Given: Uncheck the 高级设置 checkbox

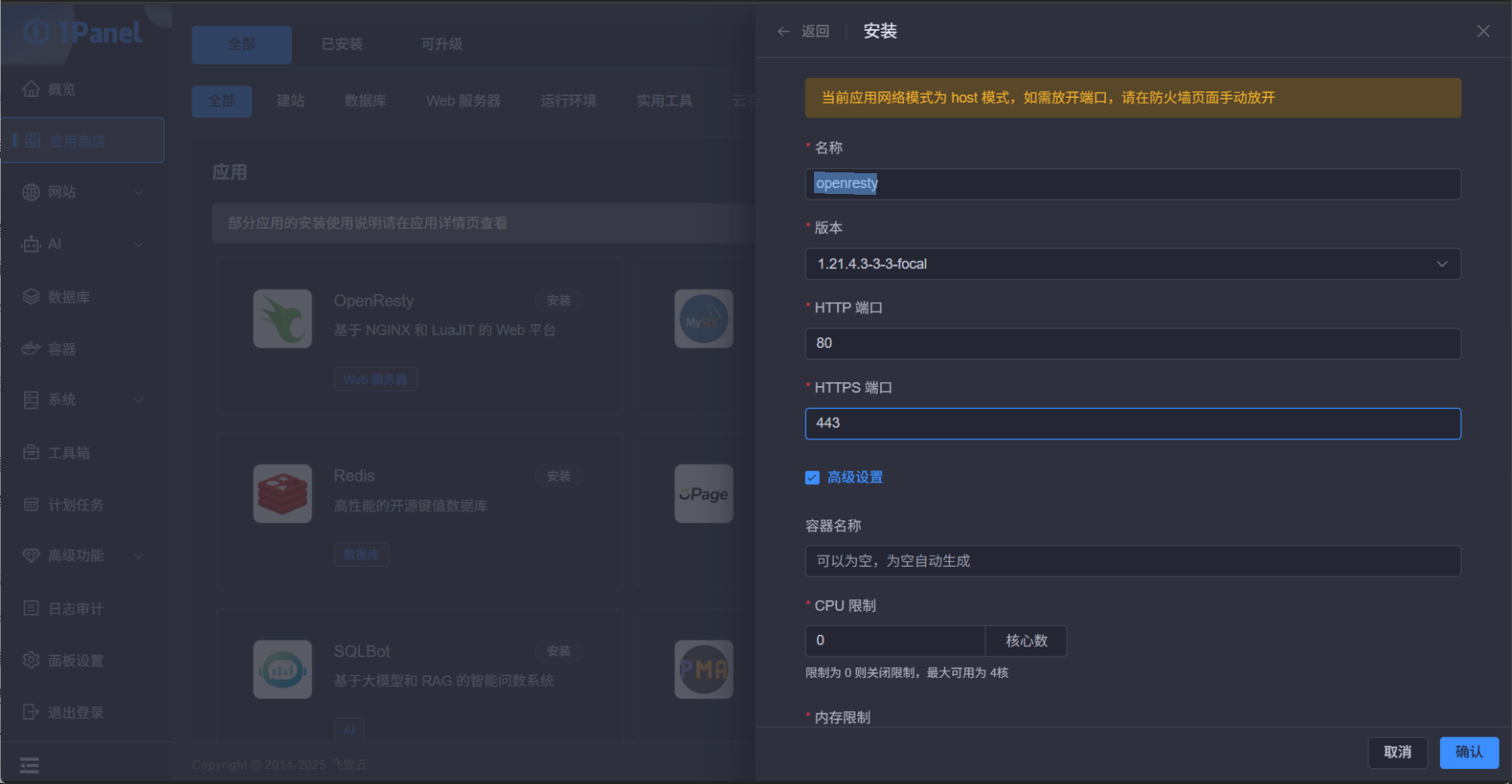Looking at the screenshot, I should (812, 478).
